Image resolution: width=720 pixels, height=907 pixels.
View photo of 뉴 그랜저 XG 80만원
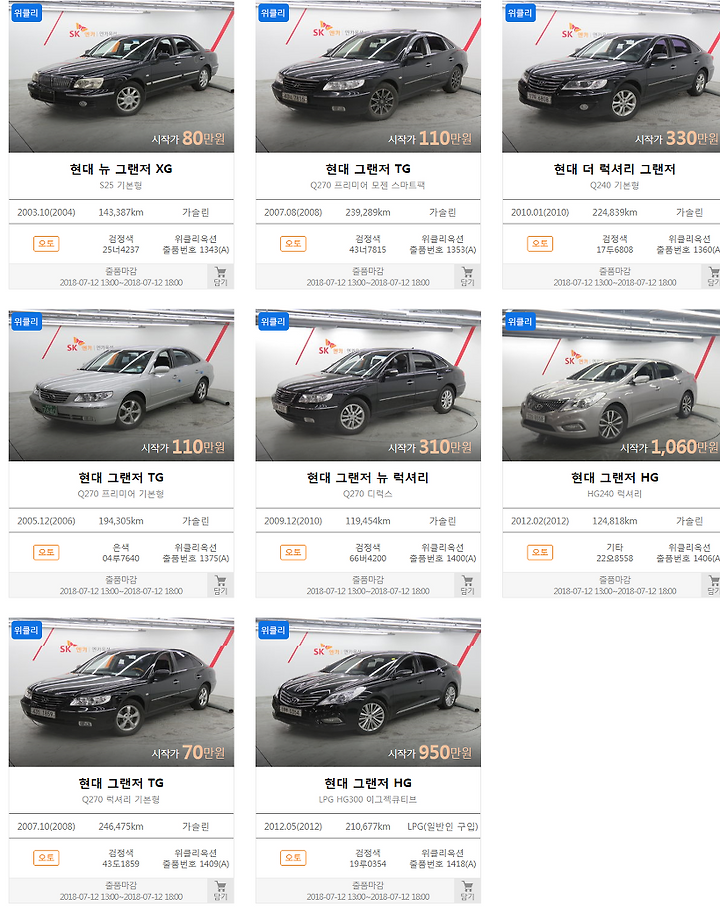[121, 76]
